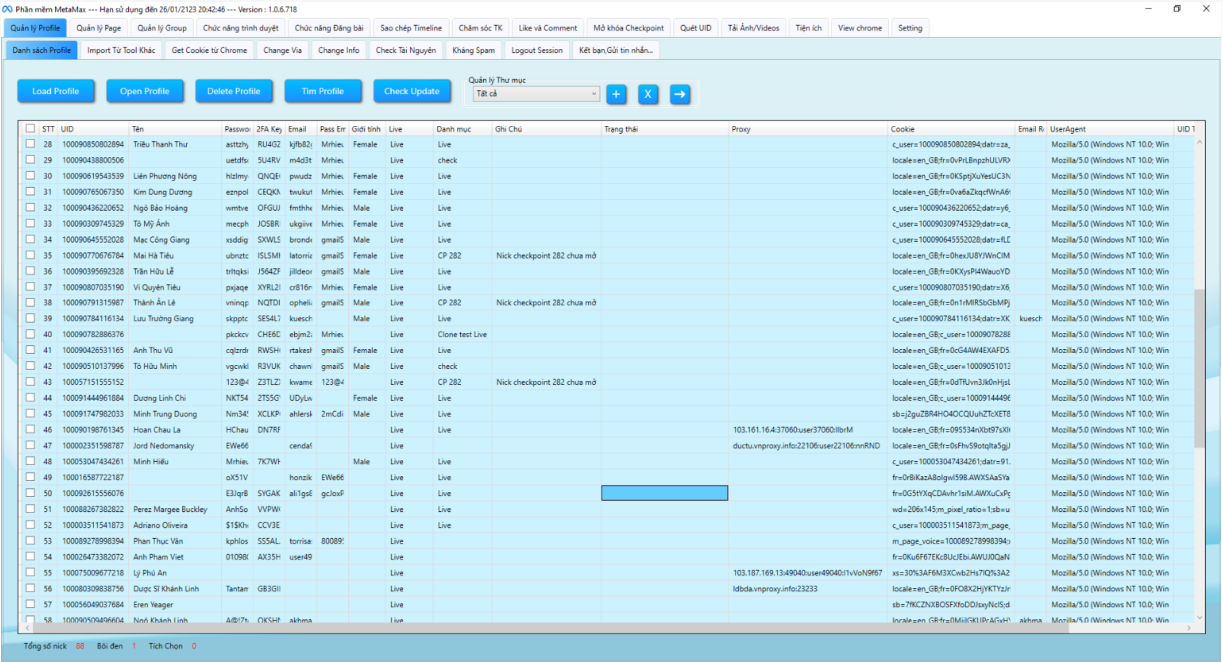Click the plus icon to add a folder
Image resolution: width=1222 pixels, height=662 pixels.
tap(617, 94)
